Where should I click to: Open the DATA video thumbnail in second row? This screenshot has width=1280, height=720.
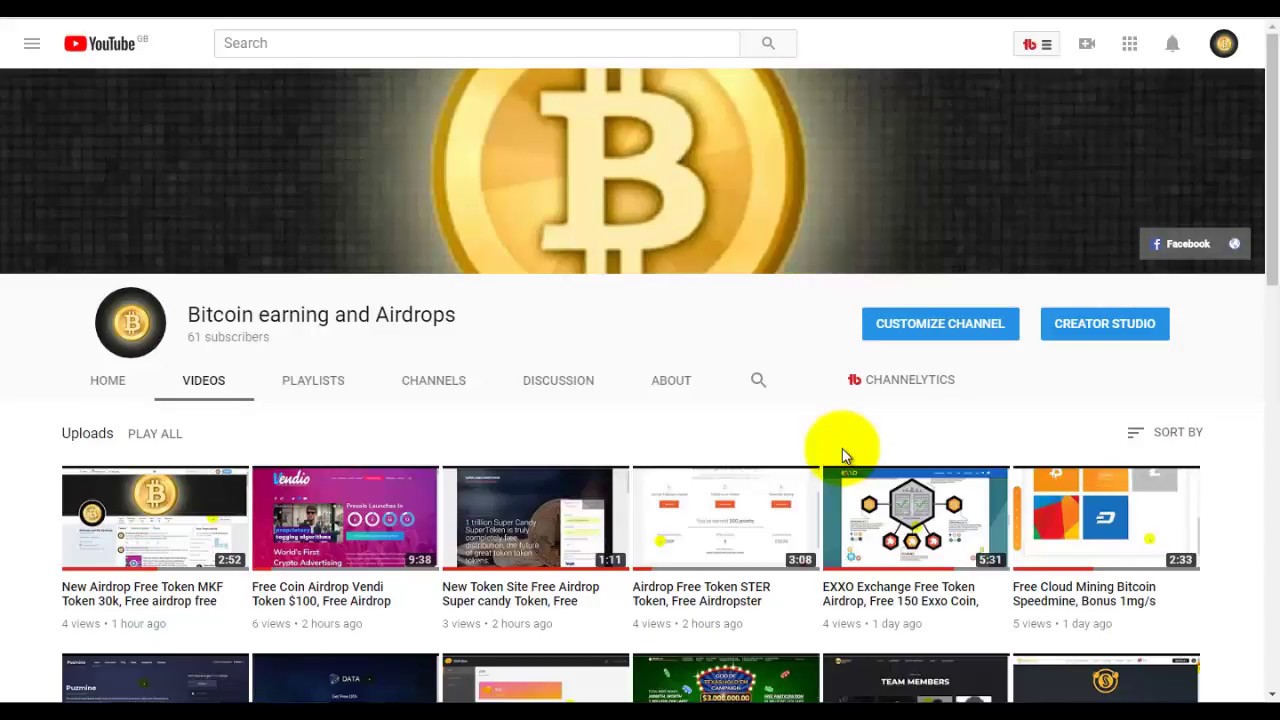pyautogui.click(x=345, y=678)
